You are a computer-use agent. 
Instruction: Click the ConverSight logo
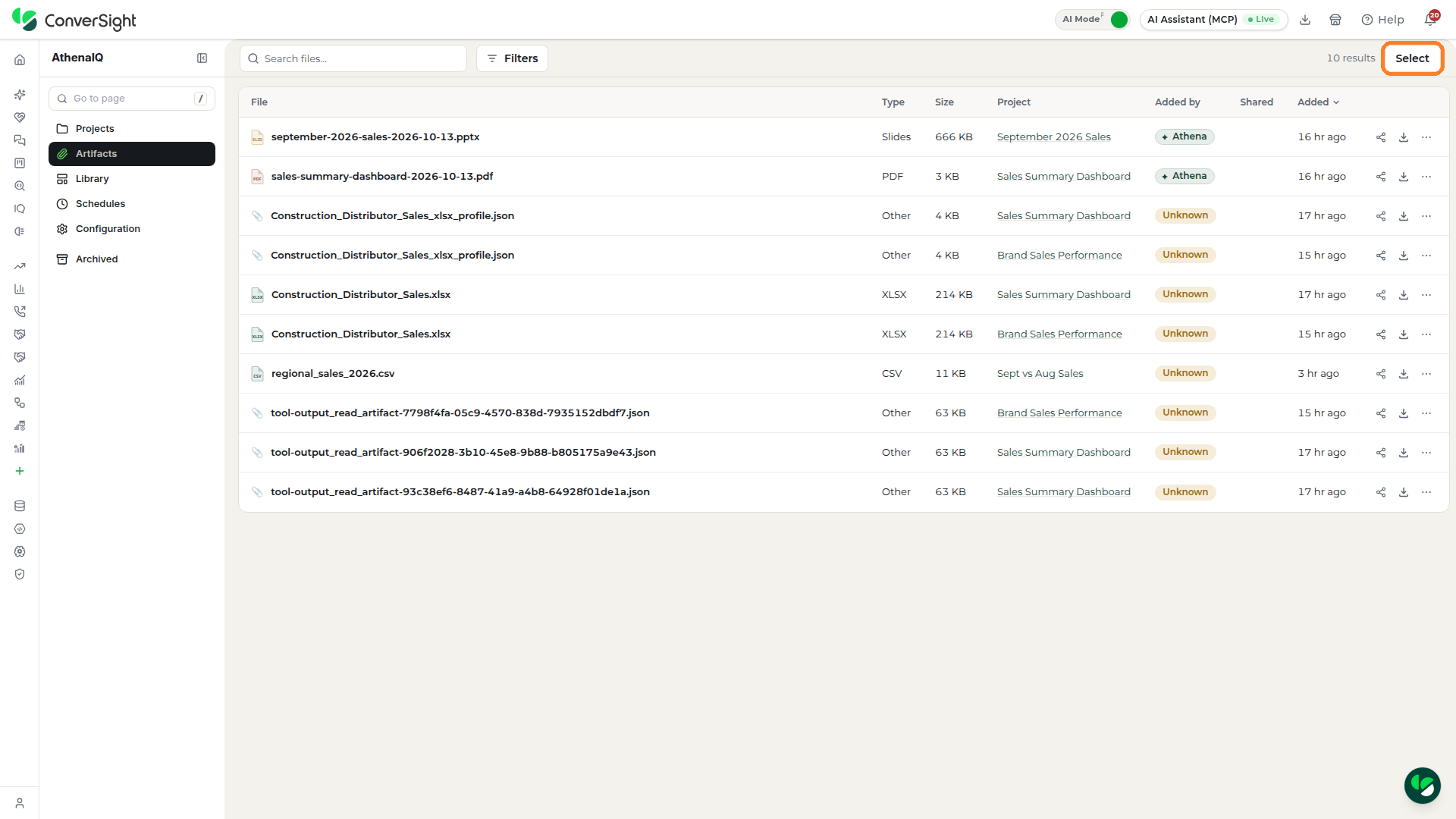[74, 20]
